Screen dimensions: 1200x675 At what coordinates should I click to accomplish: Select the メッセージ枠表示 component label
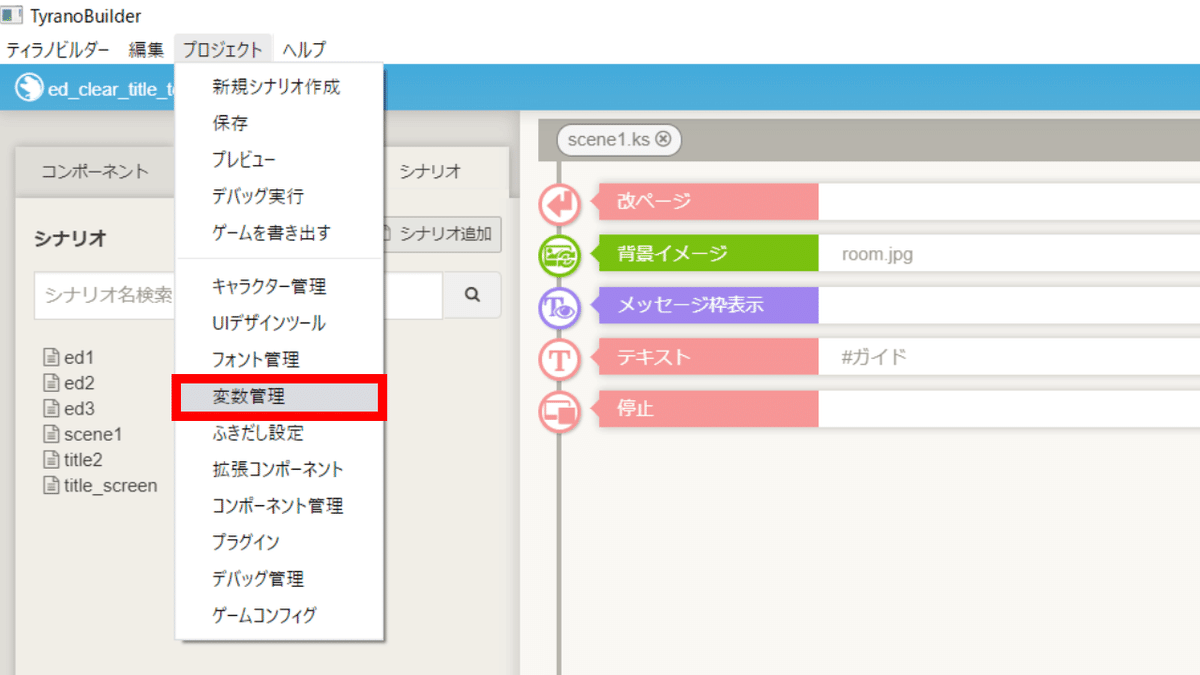point(705,305)
